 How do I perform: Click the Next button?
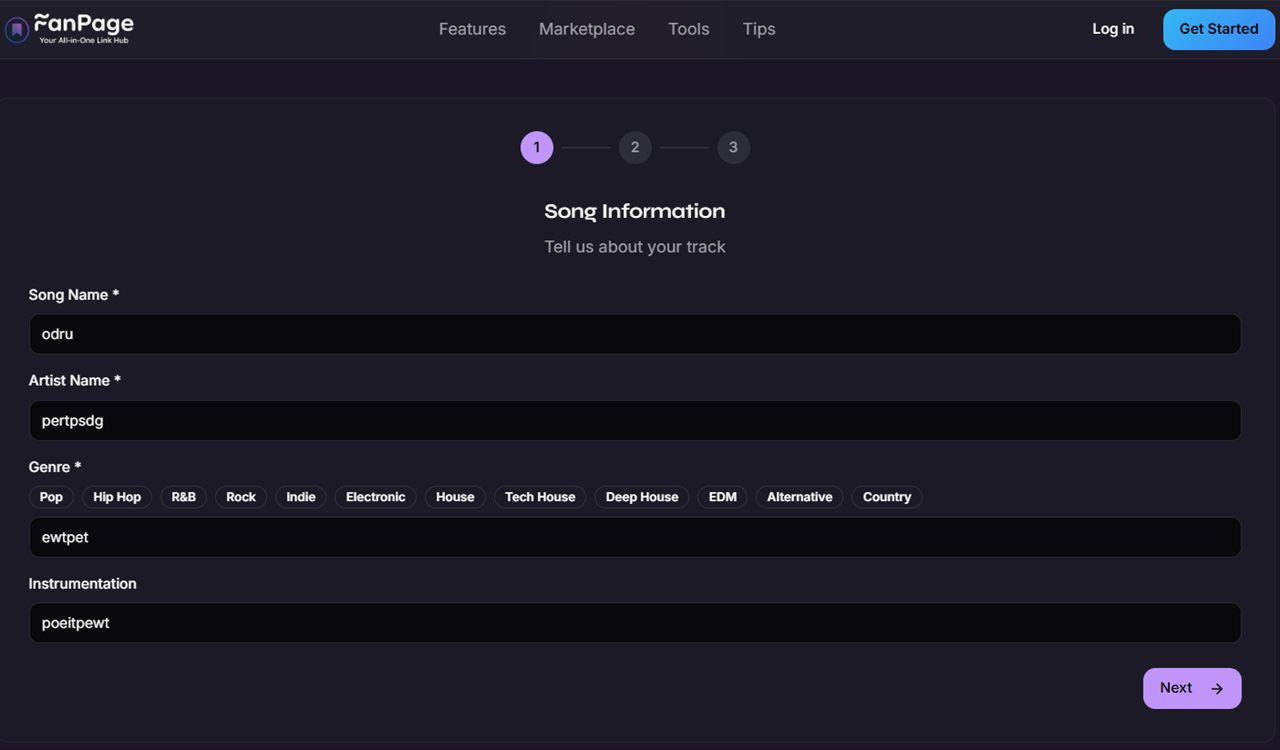1185,688
